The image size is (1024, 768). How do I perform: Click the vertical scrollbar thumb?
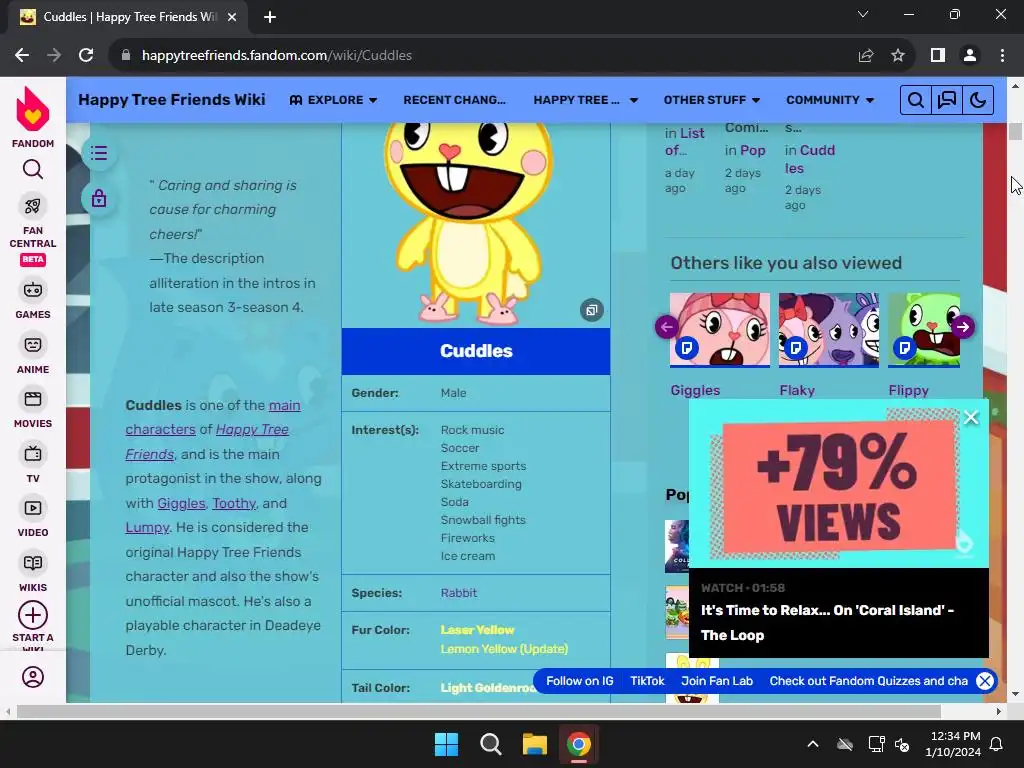[1015, 131]
